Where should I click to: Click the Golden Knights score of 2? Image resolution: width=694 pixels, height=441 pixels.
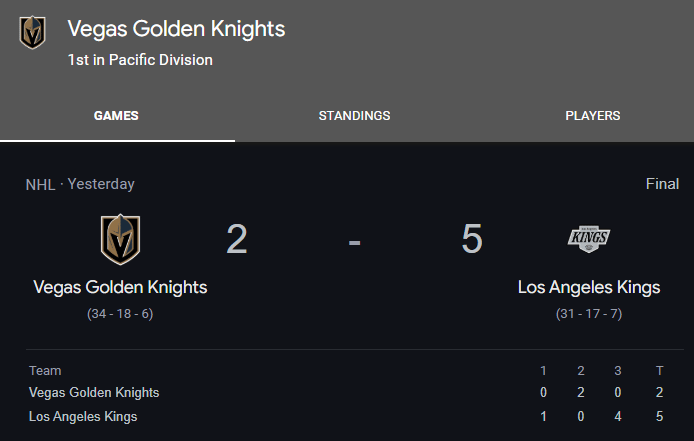[237, 239]
